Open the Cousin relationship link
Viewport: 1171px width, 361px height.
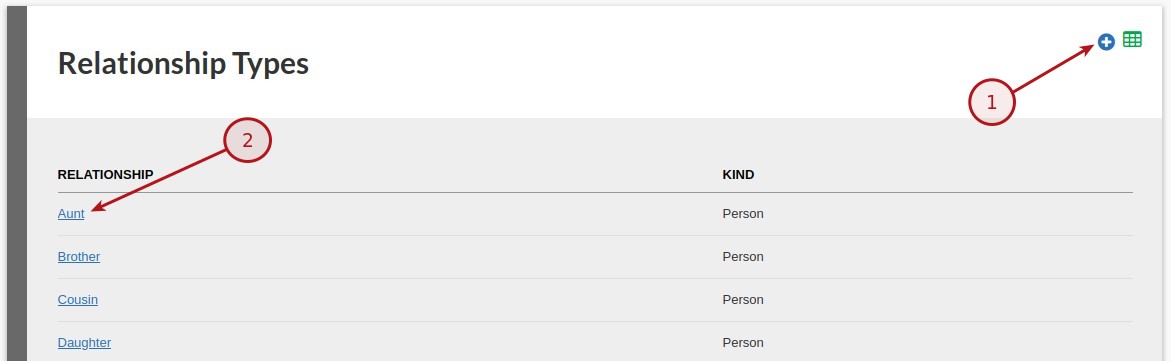pos(78,300)
